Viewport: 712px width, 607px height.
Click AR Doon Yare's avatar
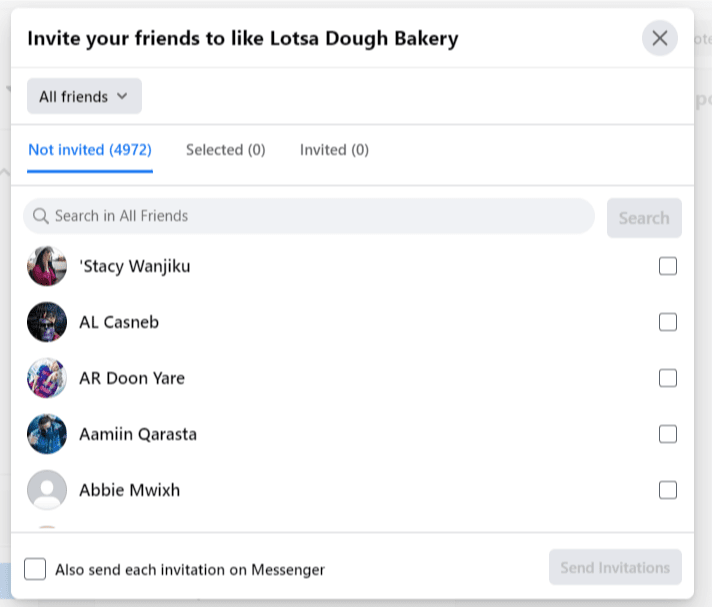click(x=47, y=378)
